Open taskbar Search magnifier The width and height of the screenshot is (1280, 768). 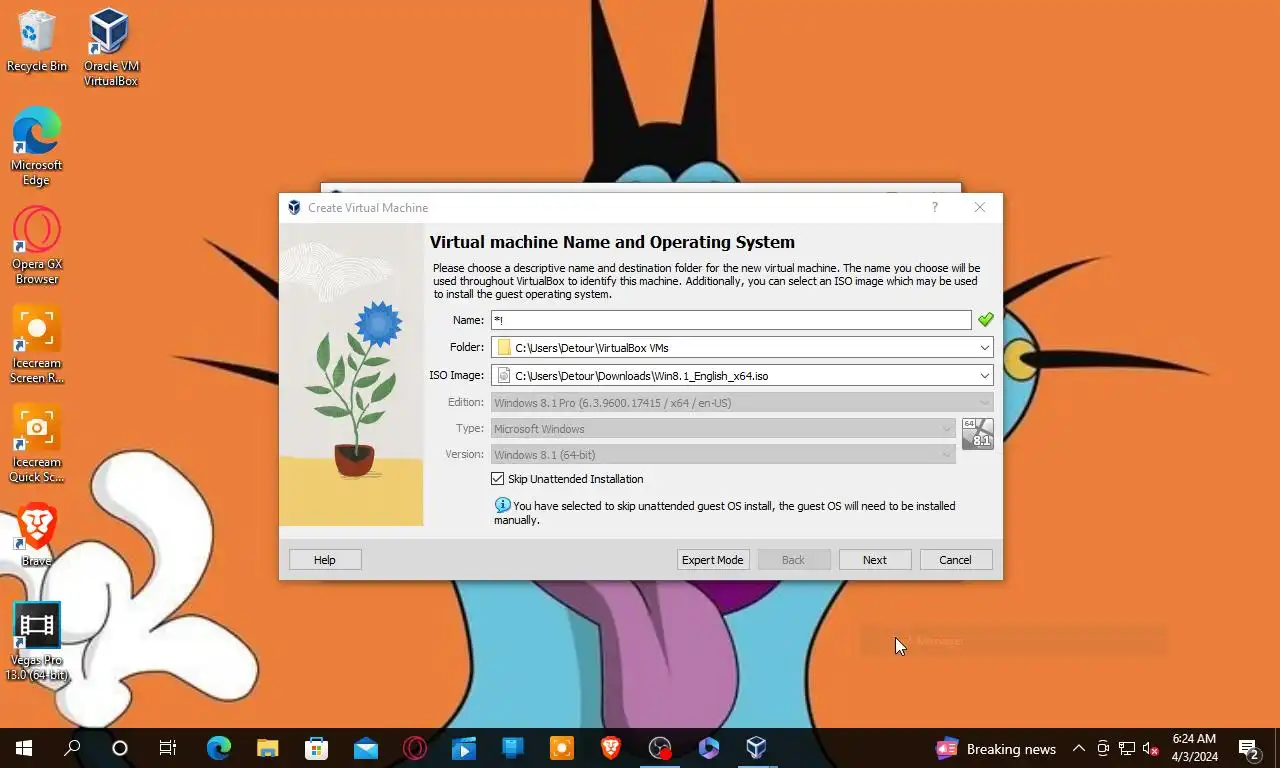click(72, 748)
